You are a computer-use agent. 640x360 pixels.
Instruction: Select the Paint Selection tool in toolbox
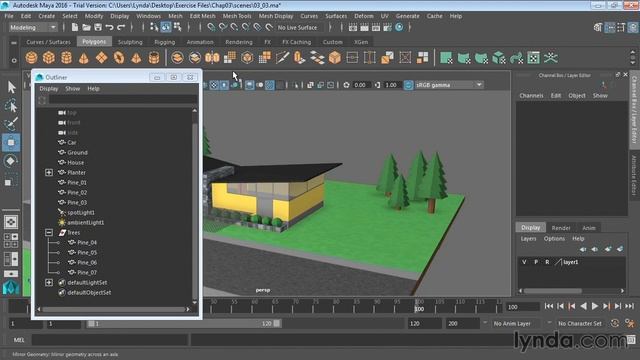(x=11, y=124)
